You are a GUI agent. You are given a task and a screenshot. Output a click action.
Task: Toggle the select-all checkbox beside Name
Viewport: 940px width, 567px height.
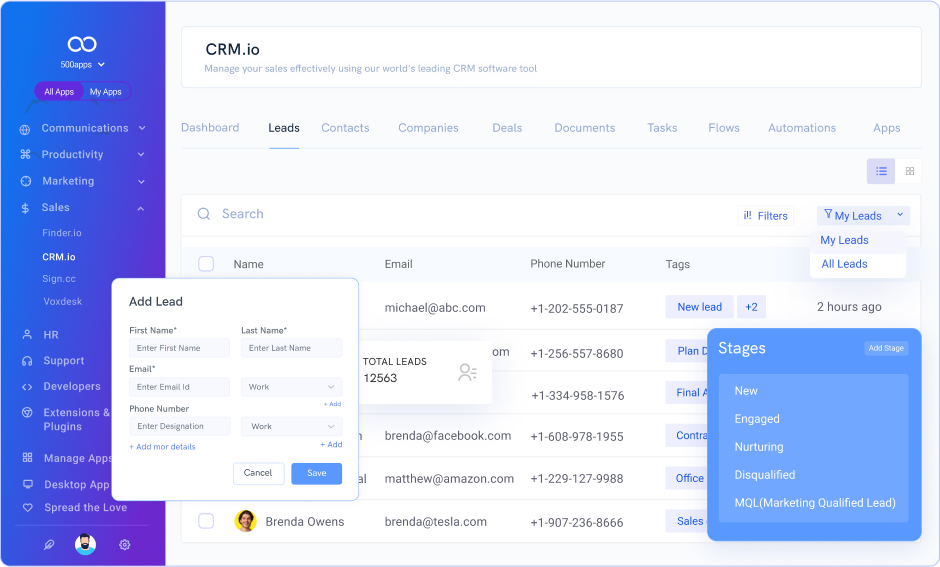(x=206, y=264)
